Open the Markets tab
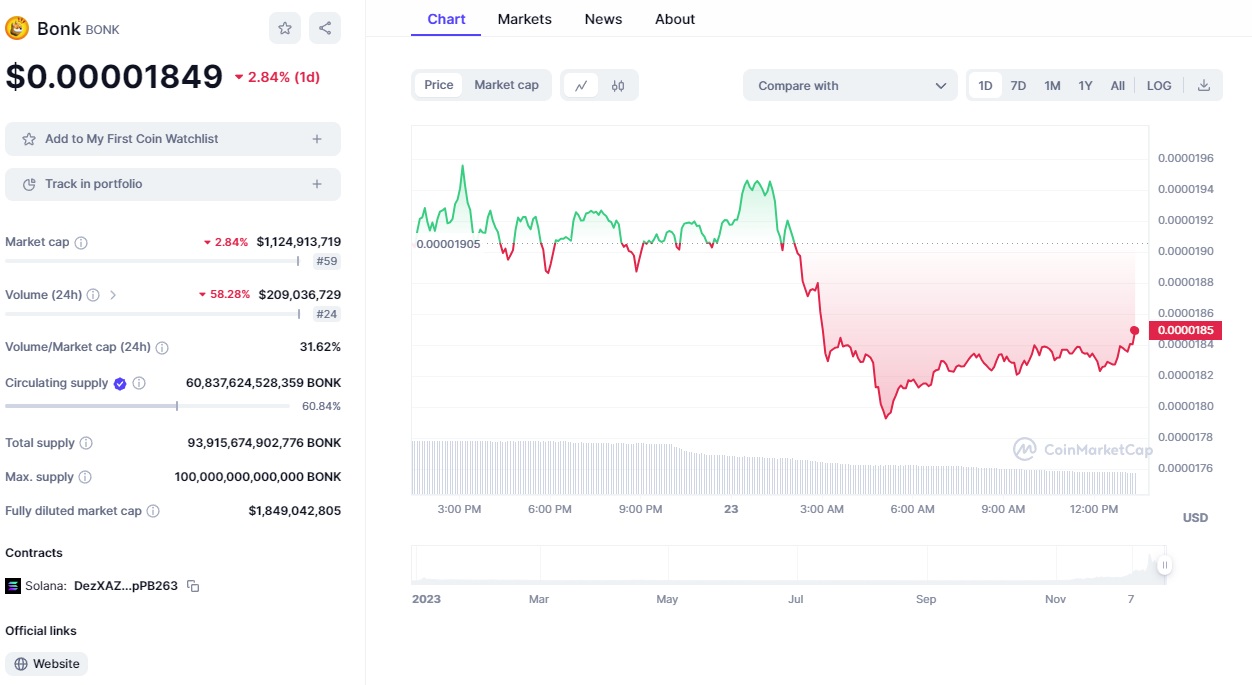This screenshot has height=685, width=1252. tap(524, 19)
